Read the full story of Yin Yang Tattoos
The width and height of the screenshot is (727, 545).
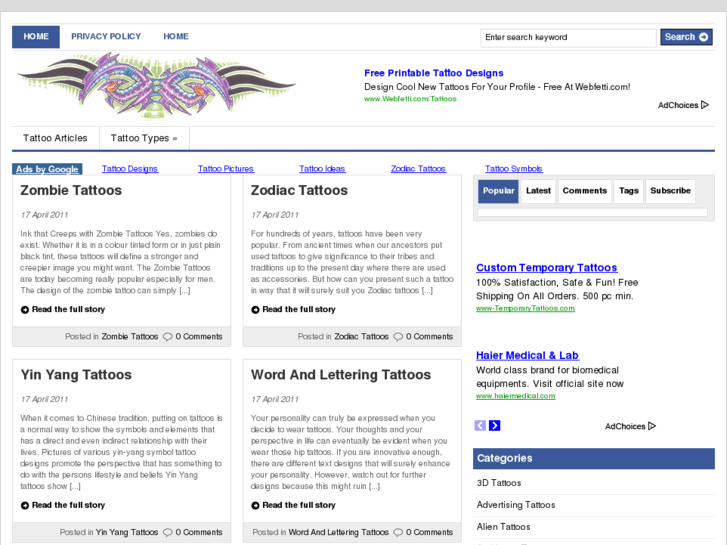point(68,505)
